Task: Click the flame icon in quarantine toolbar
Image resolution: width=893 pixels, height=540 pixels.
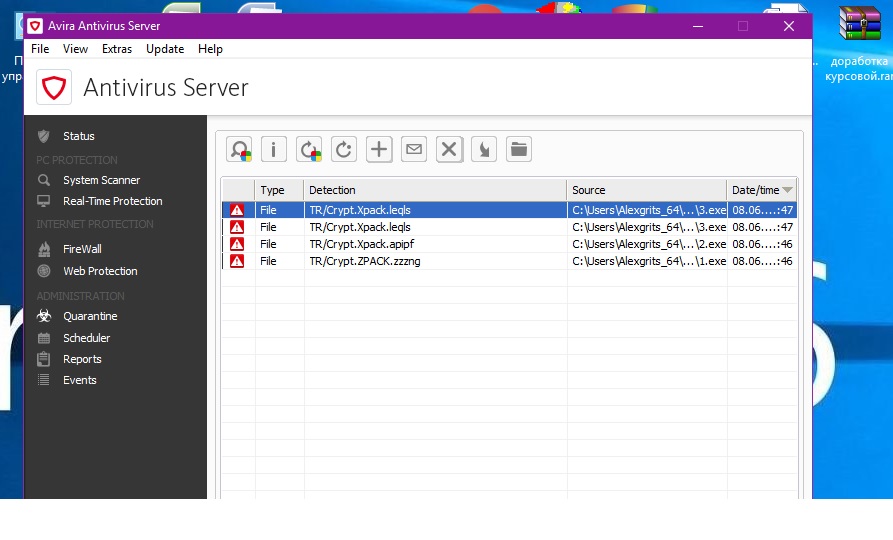Action: click(x=484, y=150)
